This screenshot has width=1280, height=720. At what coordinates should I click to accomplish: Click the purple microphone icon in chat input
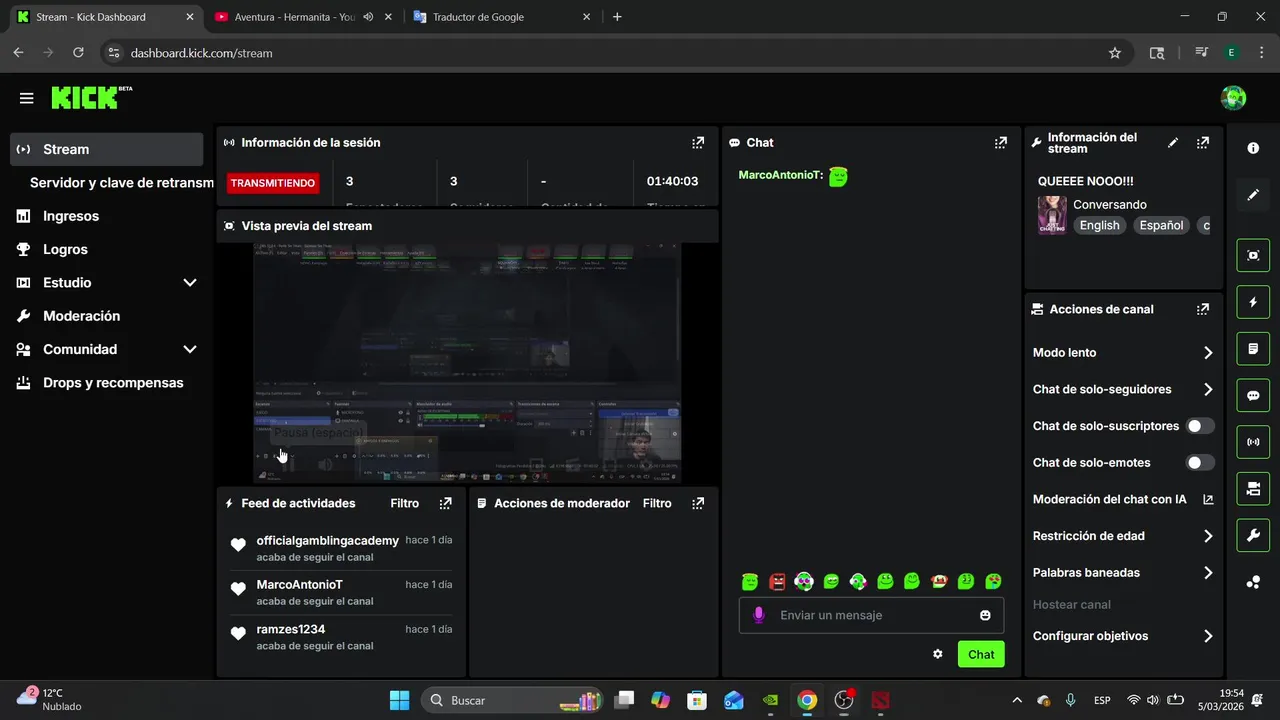(759, 615)
